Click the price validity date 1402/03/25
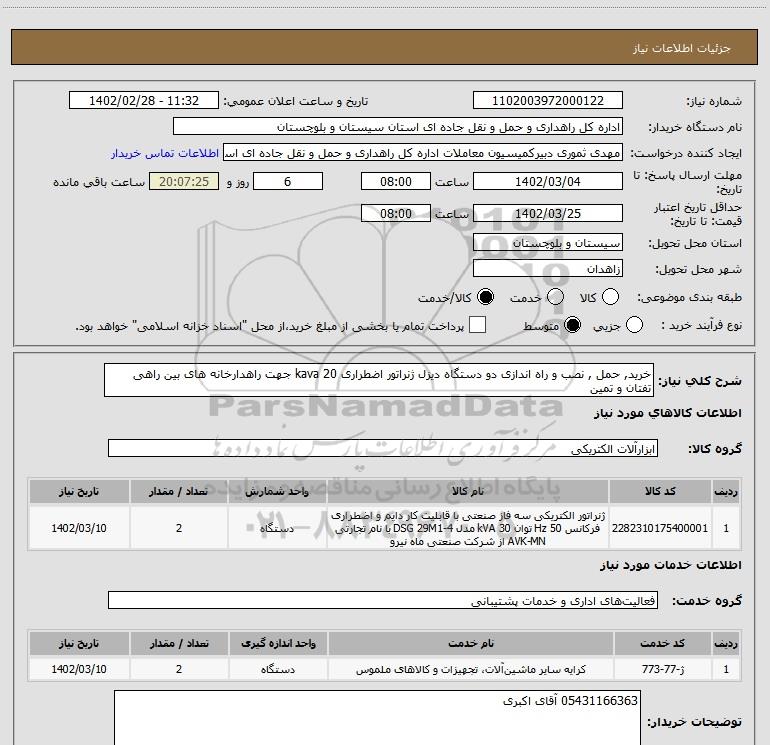 (x=548, y=214)
